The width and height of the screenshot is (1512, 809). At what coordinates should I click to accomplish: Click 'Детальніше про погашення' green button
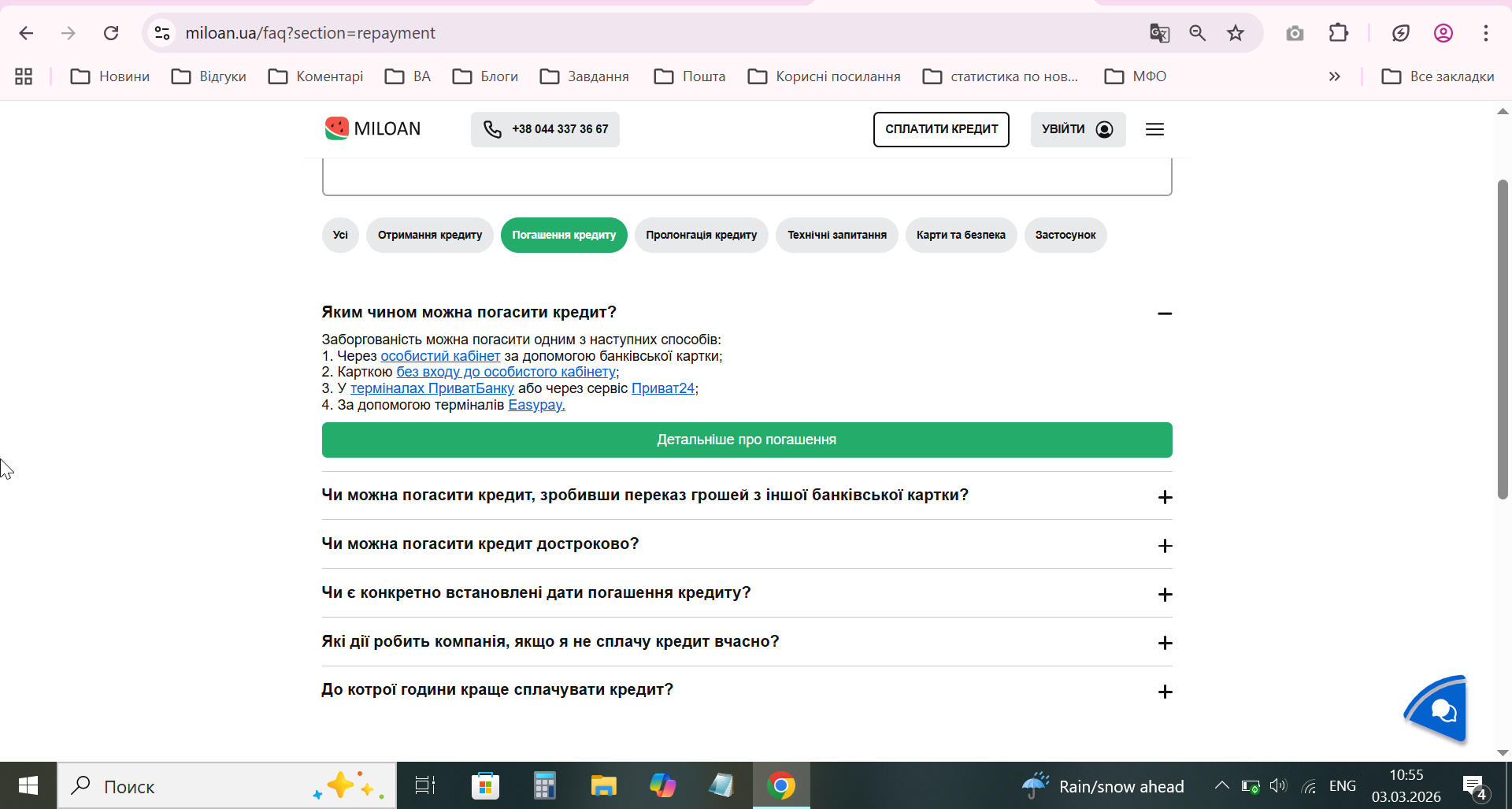click(x=747, y=440)
